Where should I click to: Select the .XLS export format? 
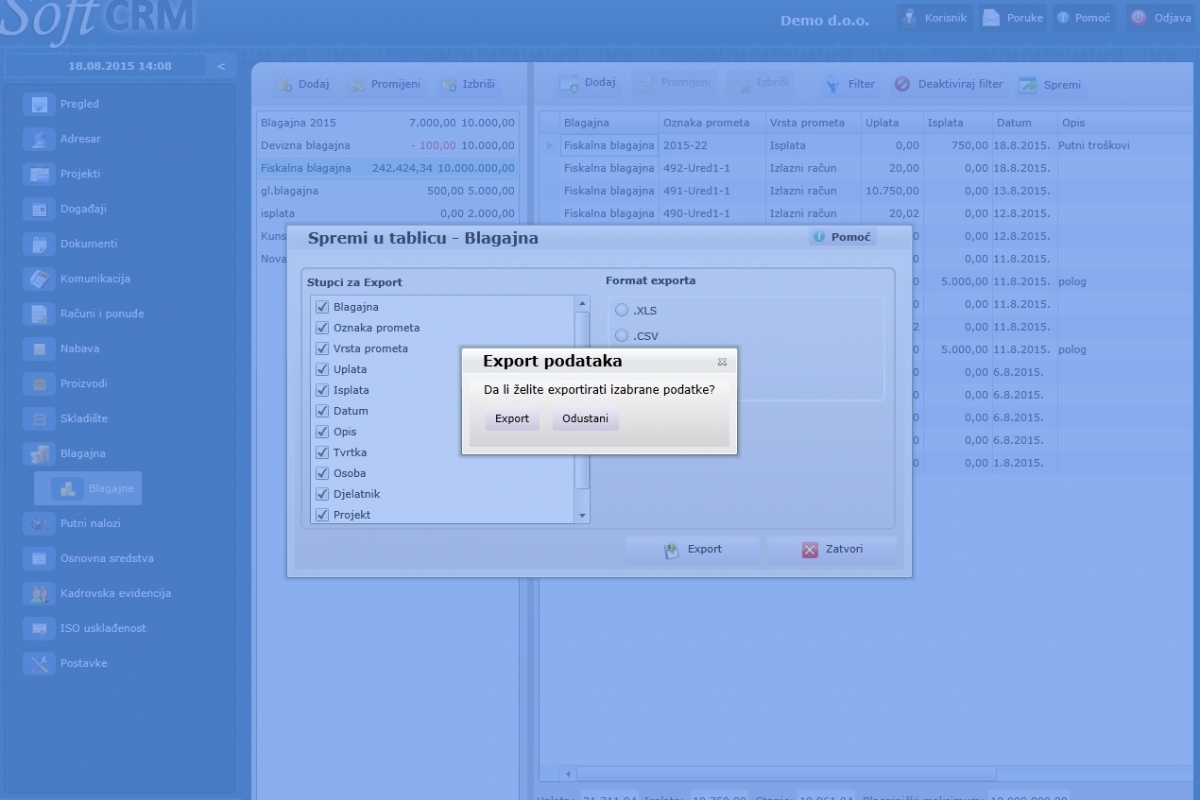tap(622, 311)
